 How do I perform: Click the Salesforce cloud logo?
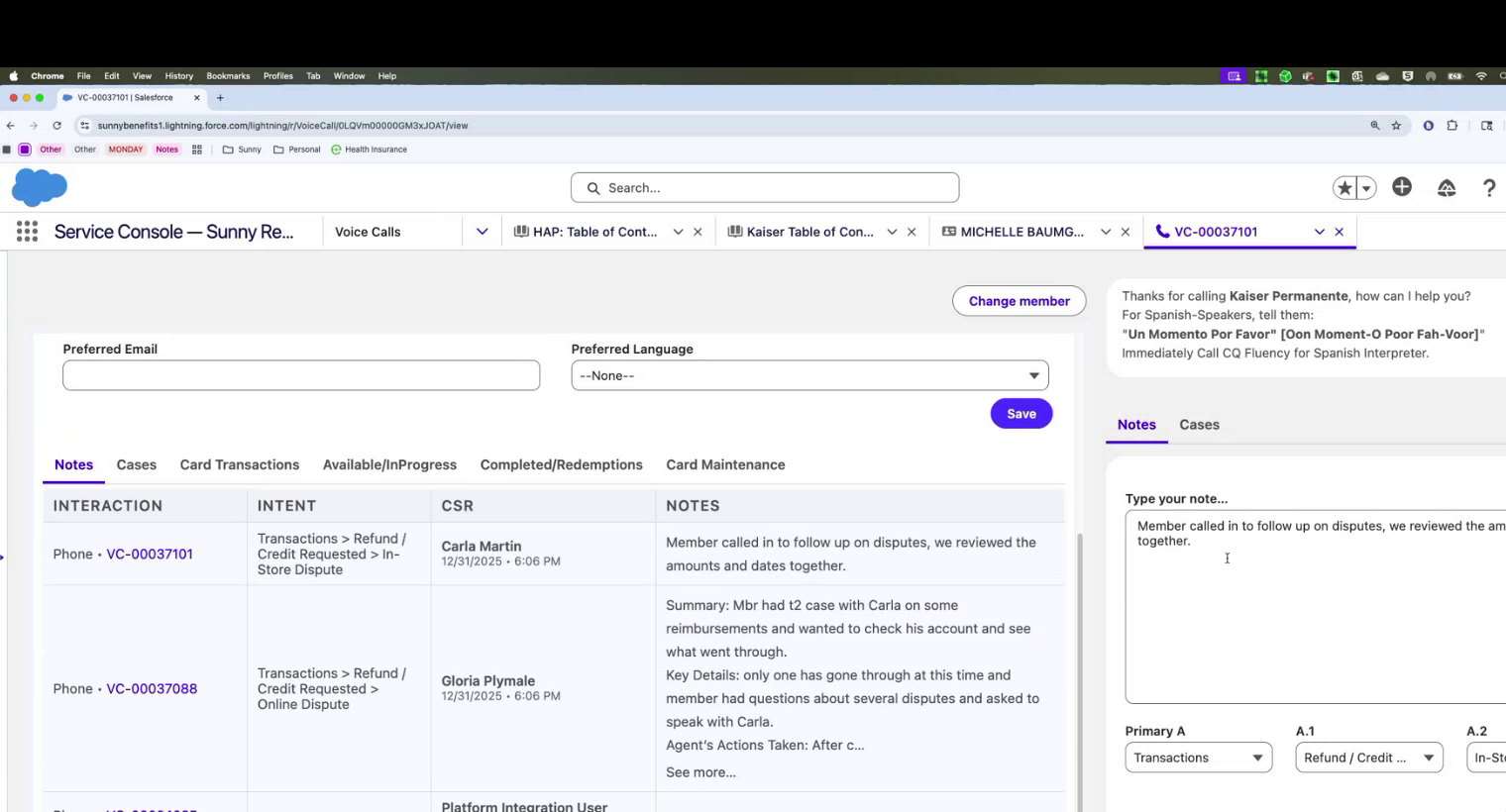point(40,187)
